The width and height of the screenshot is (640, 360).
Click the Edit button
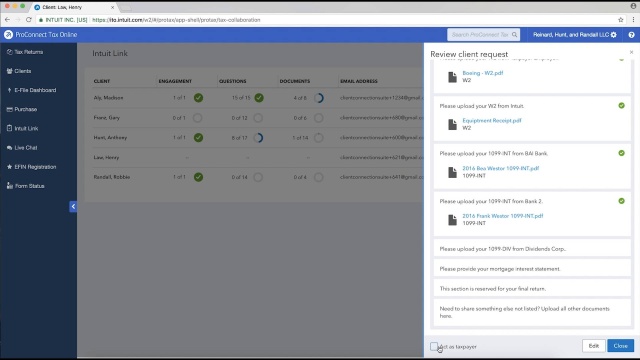tap(593, 346)
